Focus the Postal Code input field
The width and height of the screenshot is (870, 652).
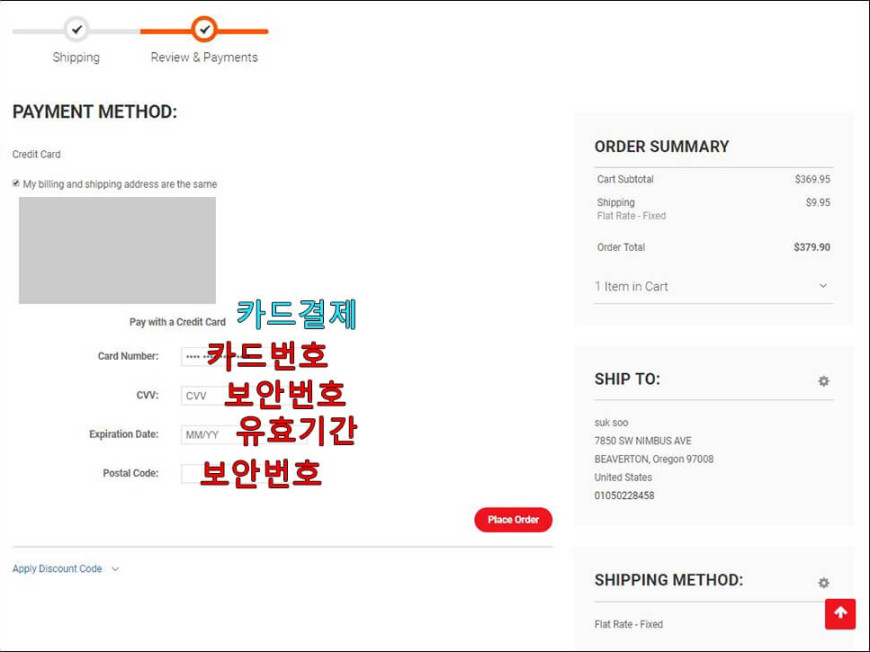[x=244, y=473]
